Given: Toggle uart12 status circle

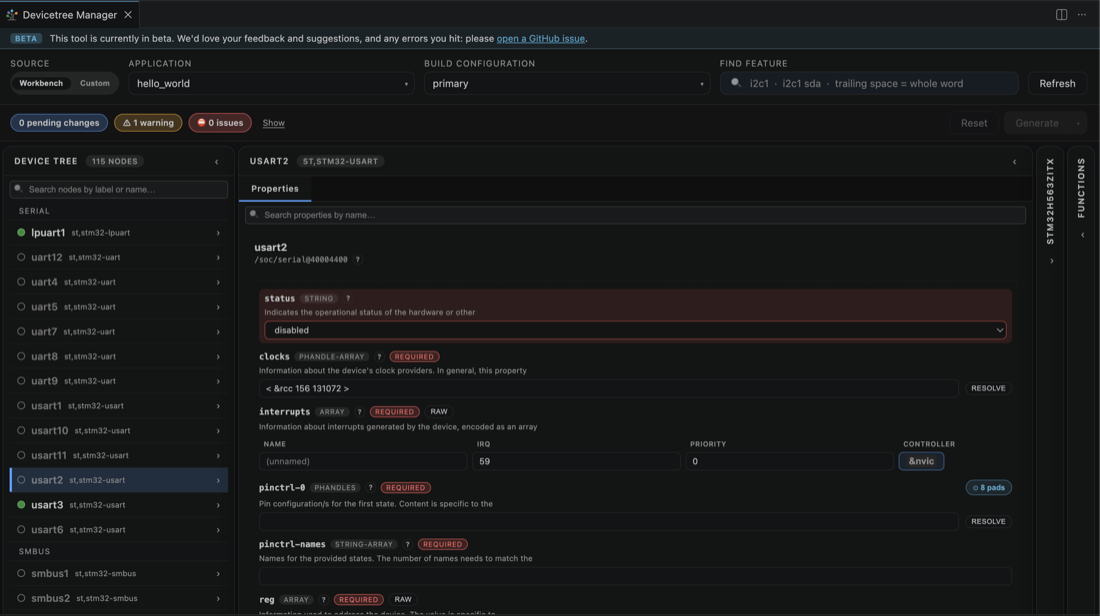Looking at the screenshot, I should click(21, 257).
